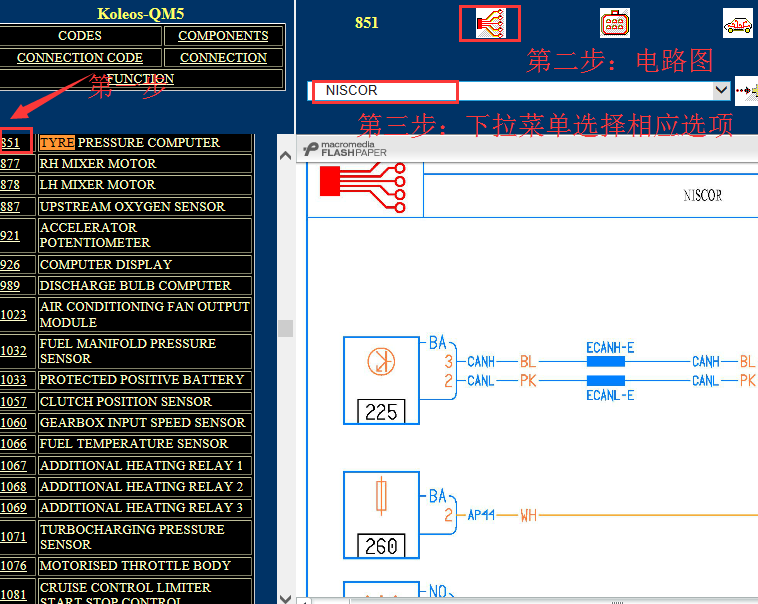
Task: Click code link 1071
Action: pos(13,537)
